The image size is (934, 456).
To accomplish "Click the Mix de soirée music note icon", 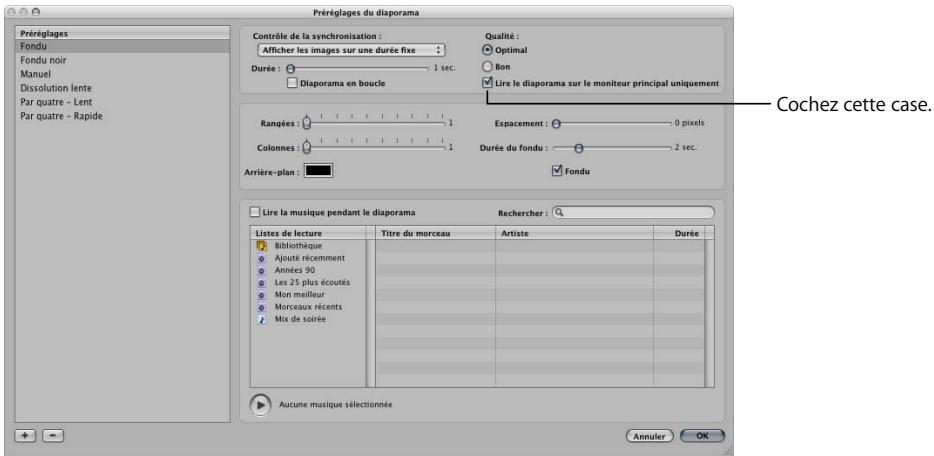I will (x=261, y=320).
